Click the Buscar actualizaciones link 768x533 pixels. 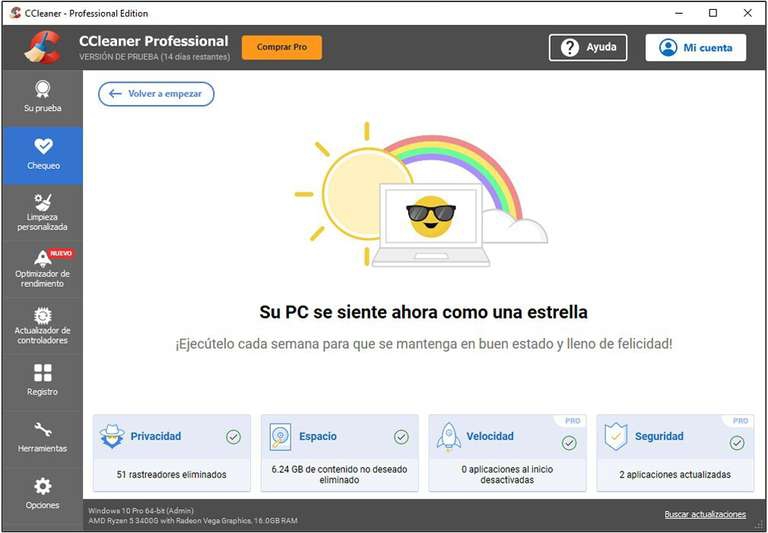point(705,514)
